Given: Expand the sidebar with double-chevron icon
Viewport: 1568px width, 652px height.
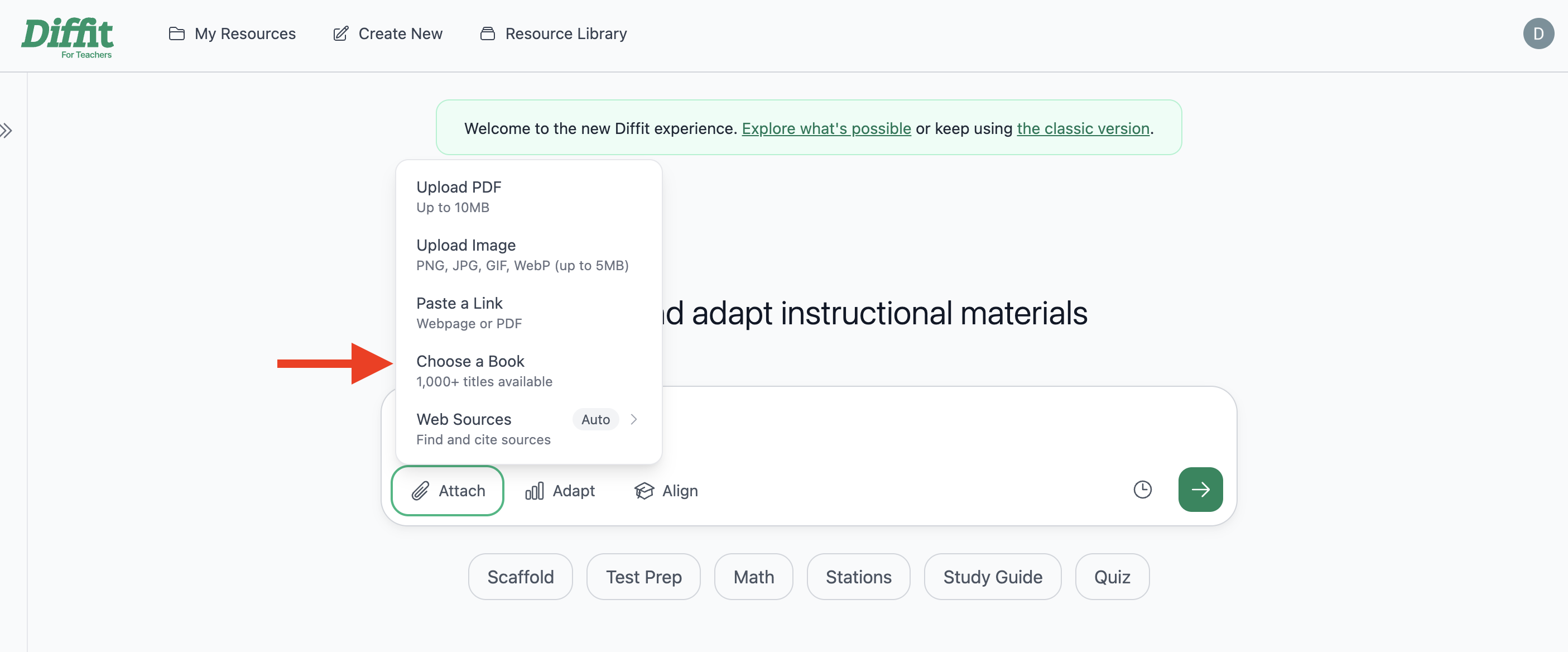Looking at the screenshot, I should pyautogui.click(x=7, y=130).
